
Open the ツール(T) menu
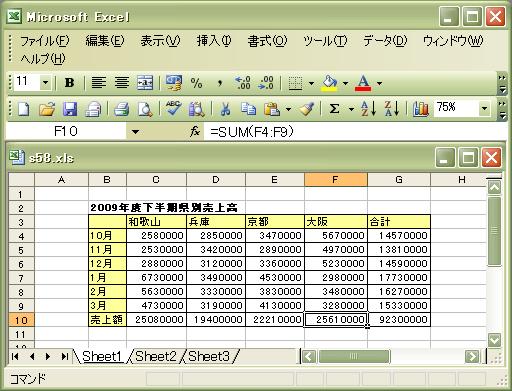coord(325,41)
